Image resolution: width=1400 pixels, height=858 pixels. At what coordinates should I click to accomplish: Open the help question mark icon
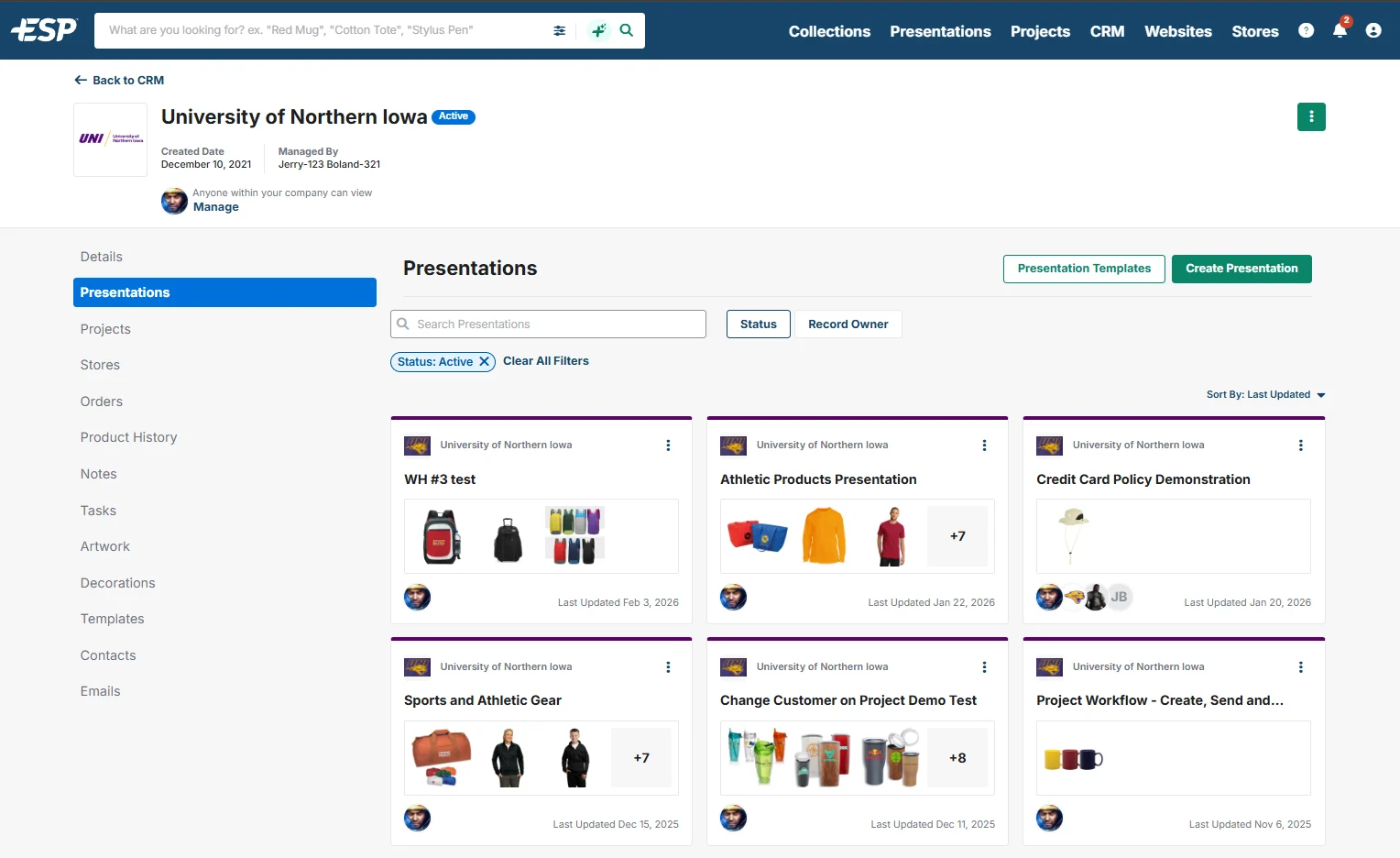(1307, 30)
